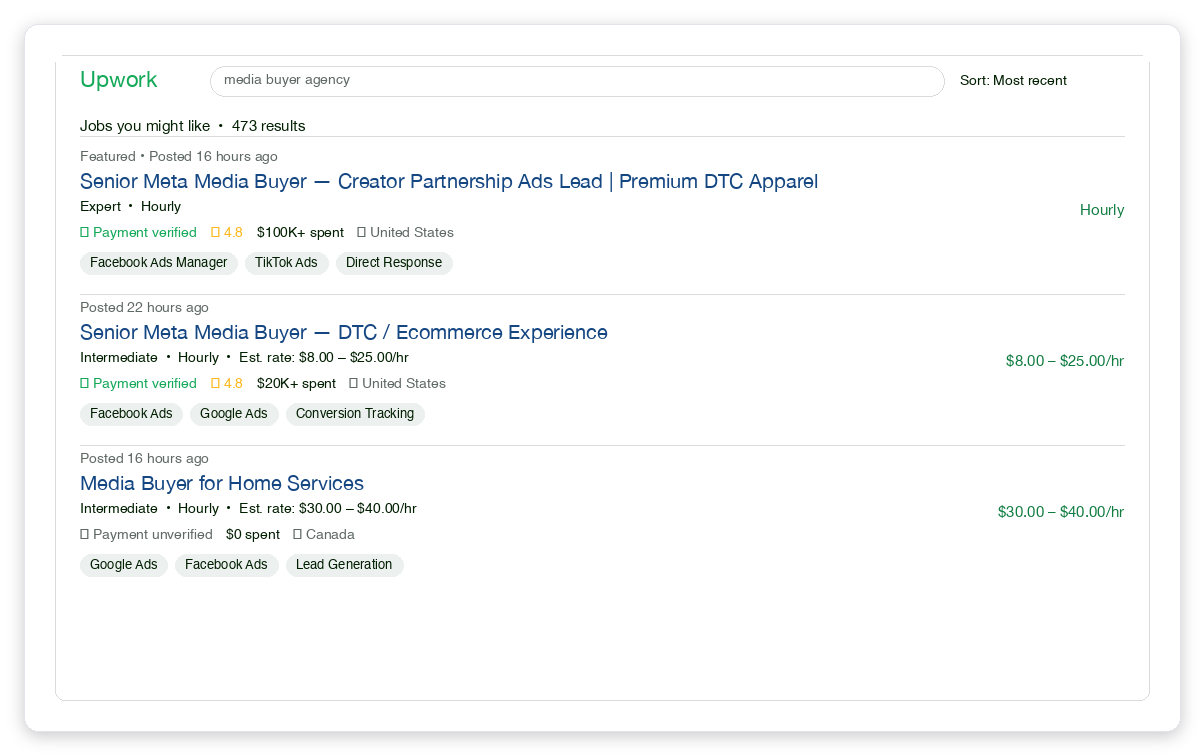Focus the search field with 'media buyer agency'
The image size is (1204, 755).
click(x=577, y=81)
